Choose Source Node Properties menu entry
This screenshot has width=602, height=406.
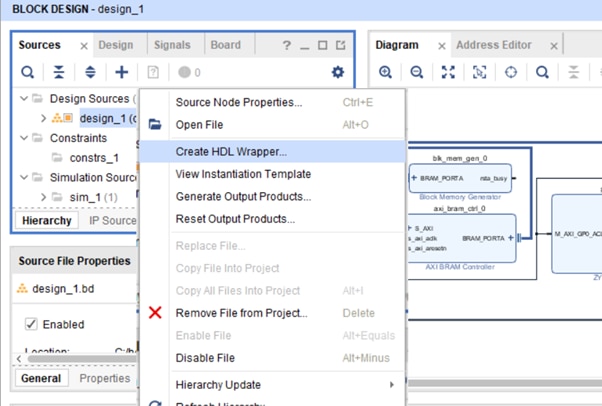(x=272, y=102)
